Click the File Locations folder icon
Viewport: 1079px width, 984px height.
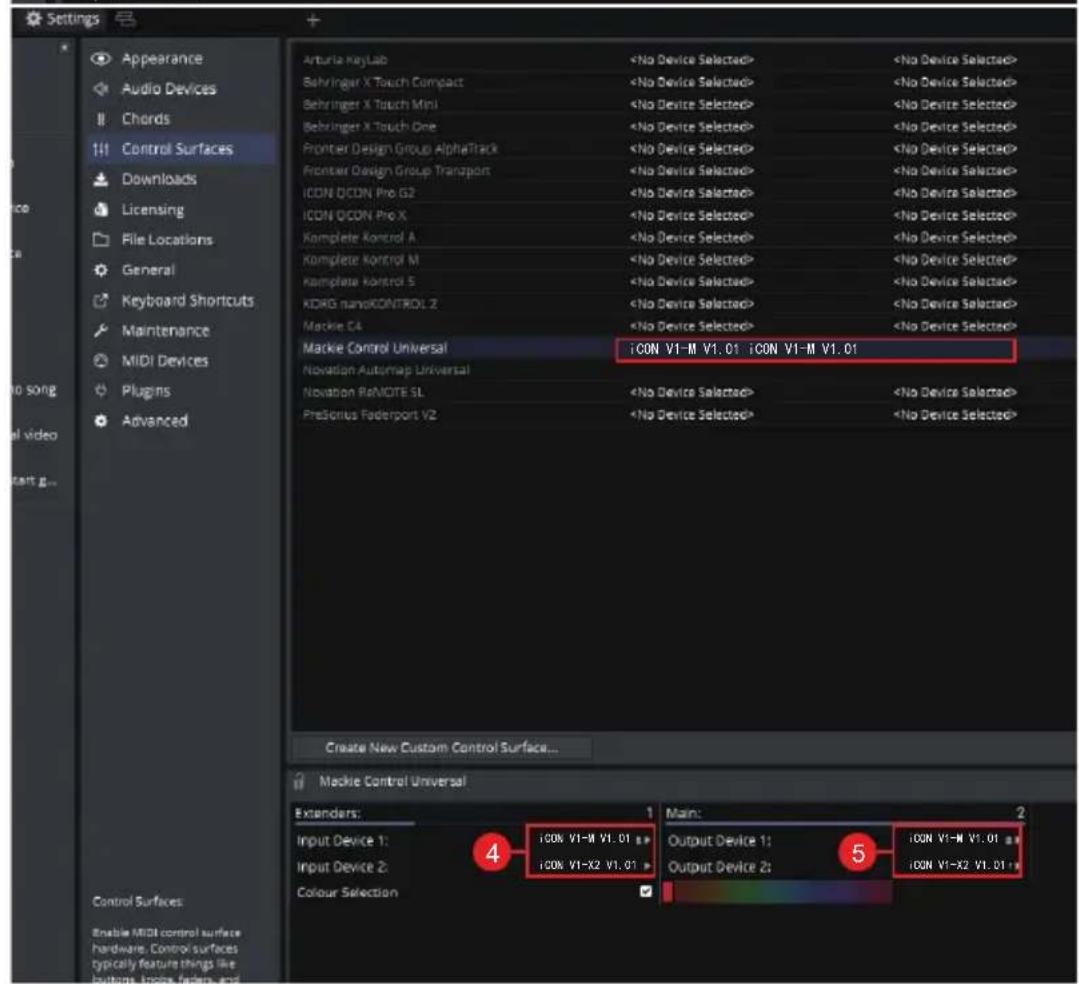click(x=101, y=240)
